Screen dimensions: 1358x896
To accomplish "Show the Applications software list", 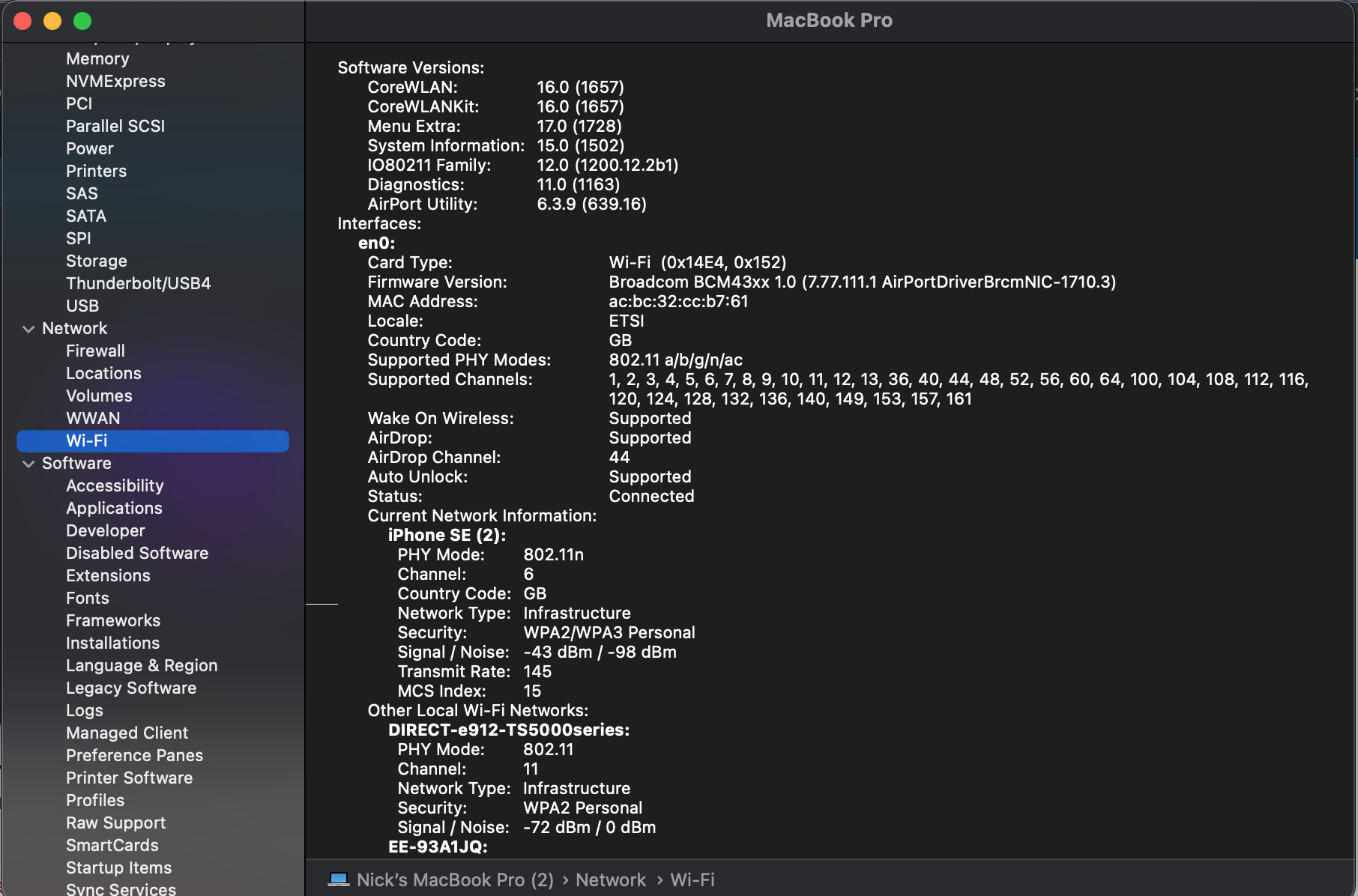I will pyautogui.click(x=114, y=508).
